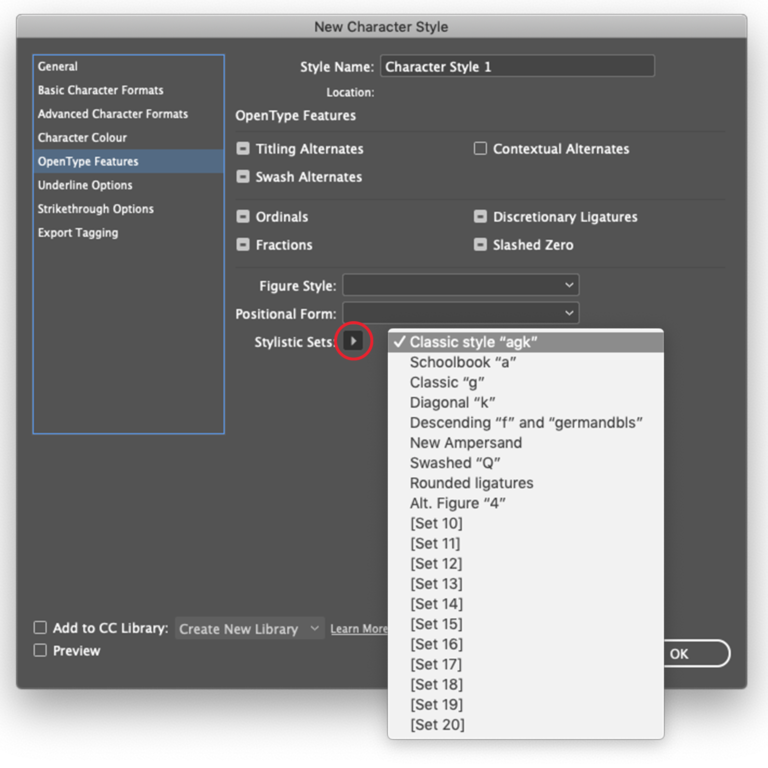Pick Swashed "Q" in the list

455,463
